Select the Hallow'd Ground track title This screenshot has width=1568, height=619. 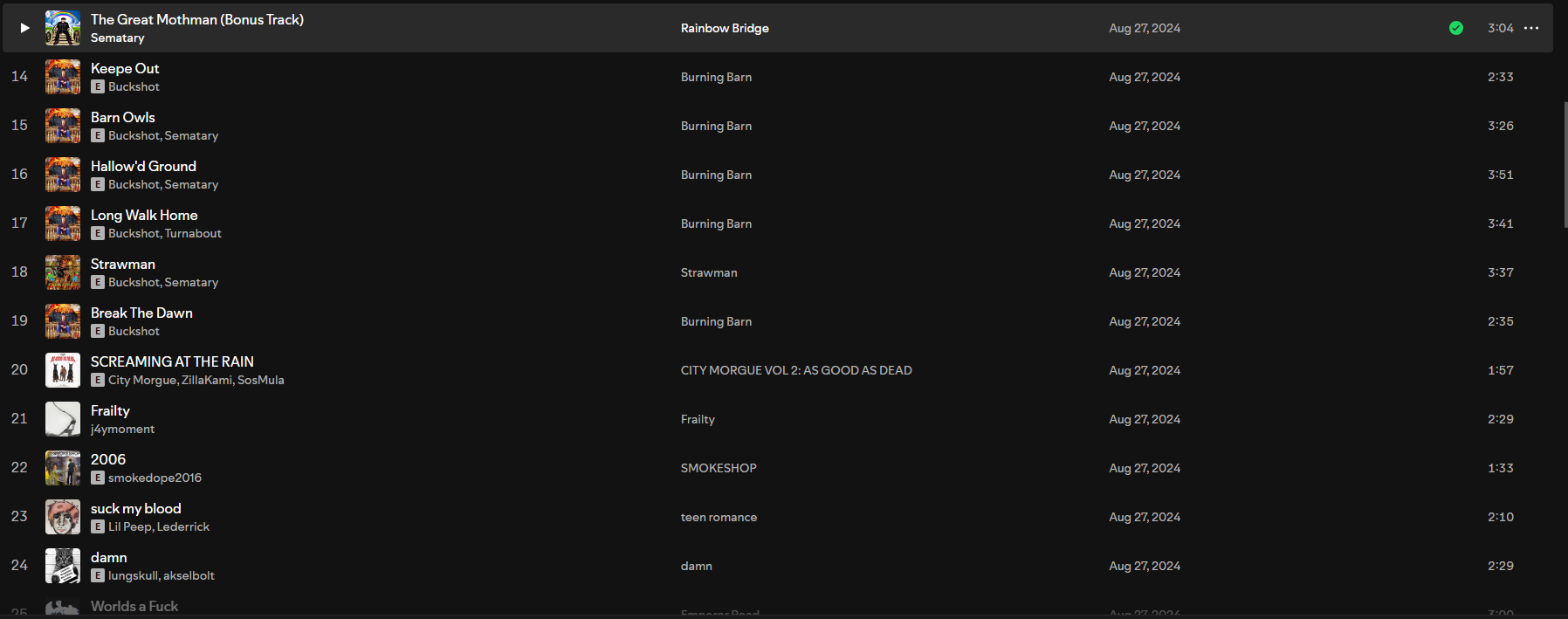143,166
